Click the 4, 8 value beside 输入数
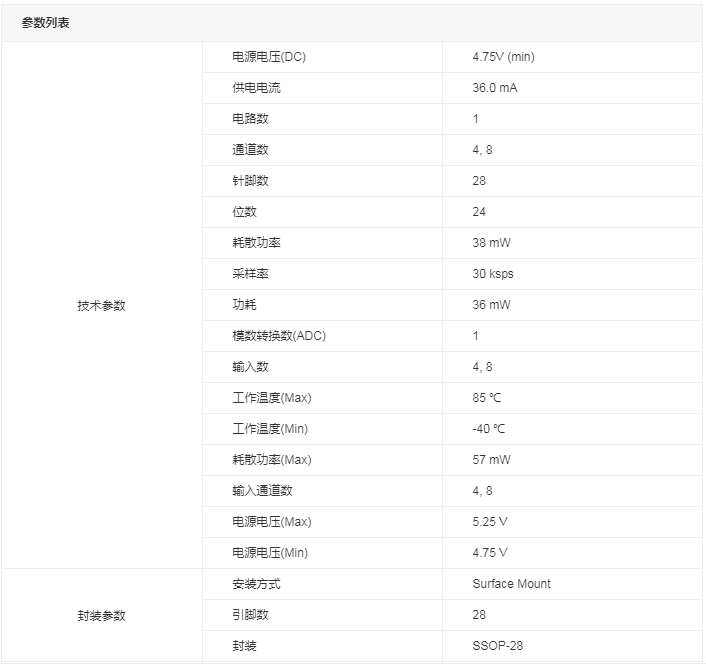The width and height of the screenshot is (706, 664). click(x=482, y=367)
